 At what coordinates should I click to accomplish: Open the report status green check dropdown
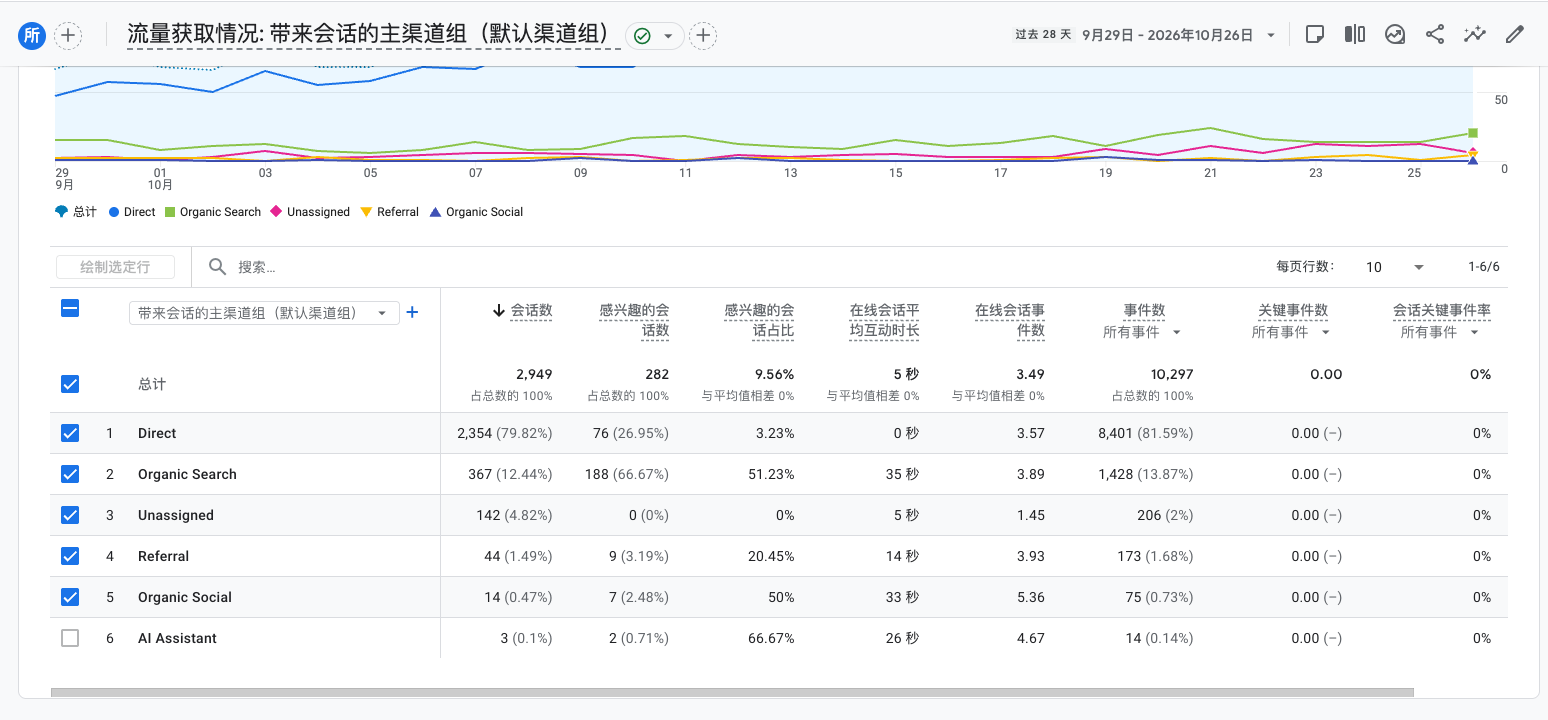(655, 36)
